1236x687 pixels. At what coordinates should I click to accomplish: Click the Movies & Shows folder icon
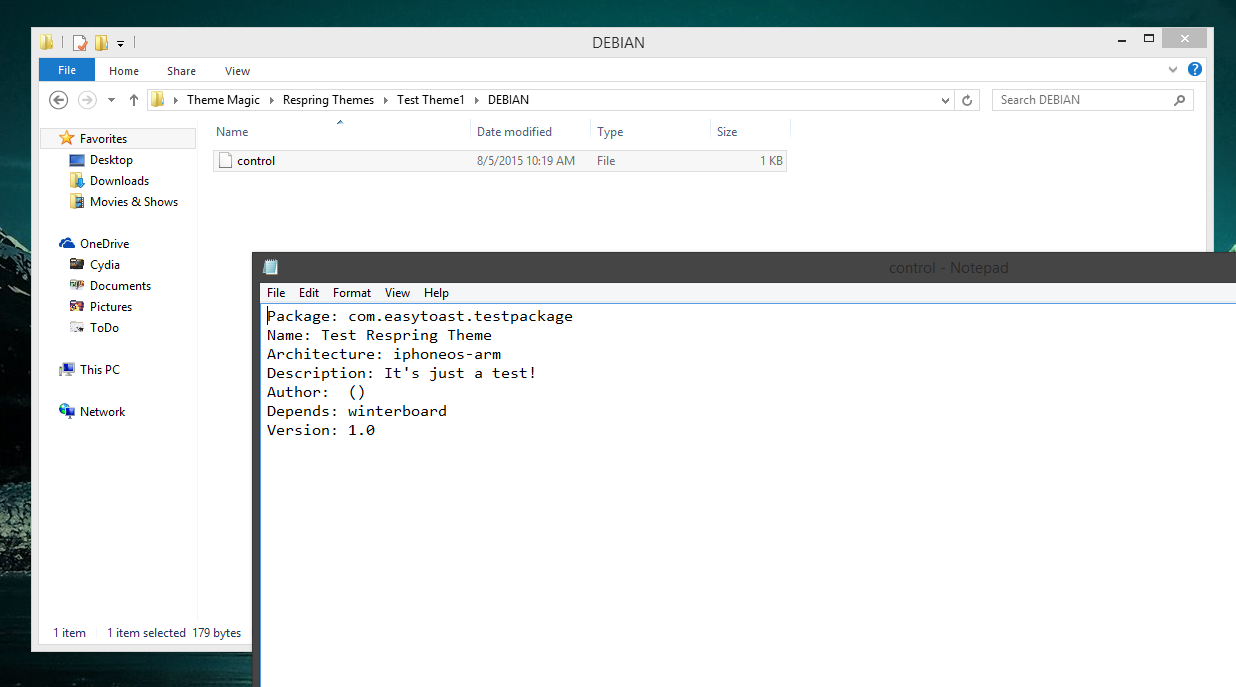[77, 202]
